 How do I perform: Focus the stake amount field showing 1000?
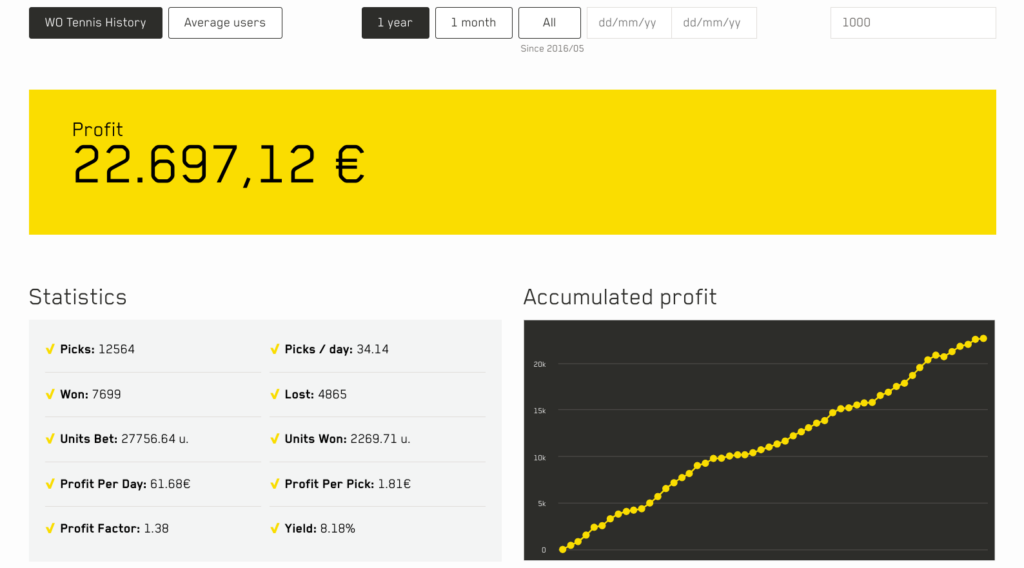[x=912, y=23]
